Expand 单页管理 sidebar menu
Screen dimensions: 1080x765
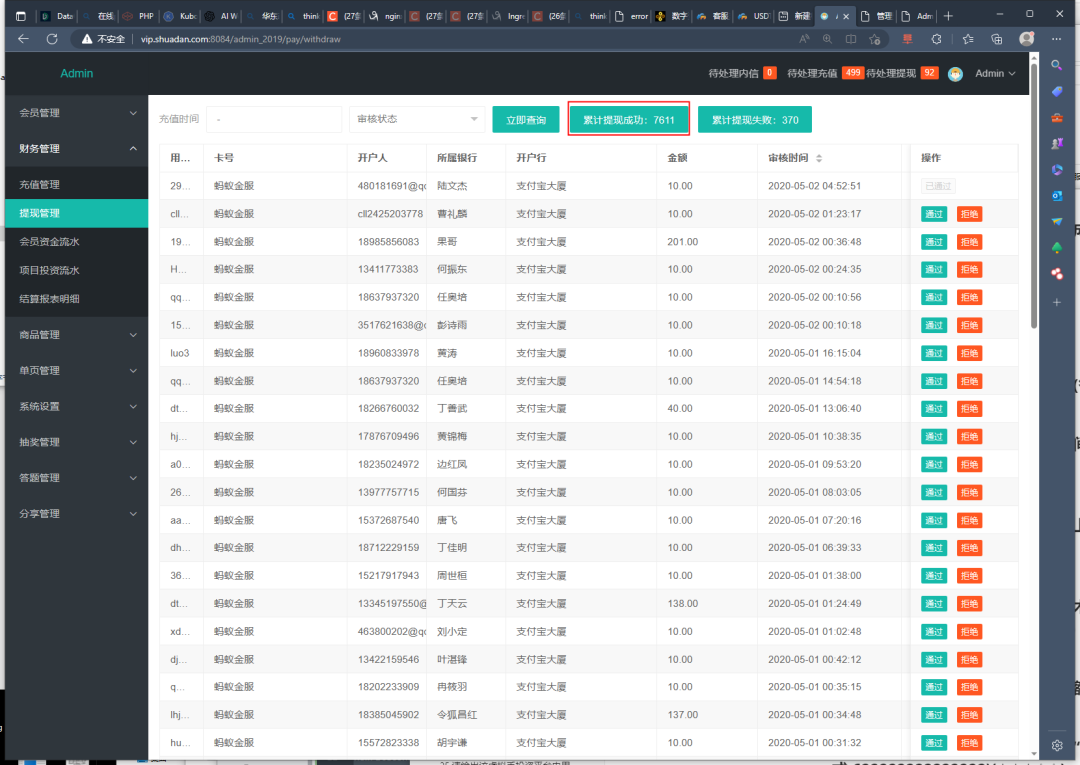(x=76, y=370)
